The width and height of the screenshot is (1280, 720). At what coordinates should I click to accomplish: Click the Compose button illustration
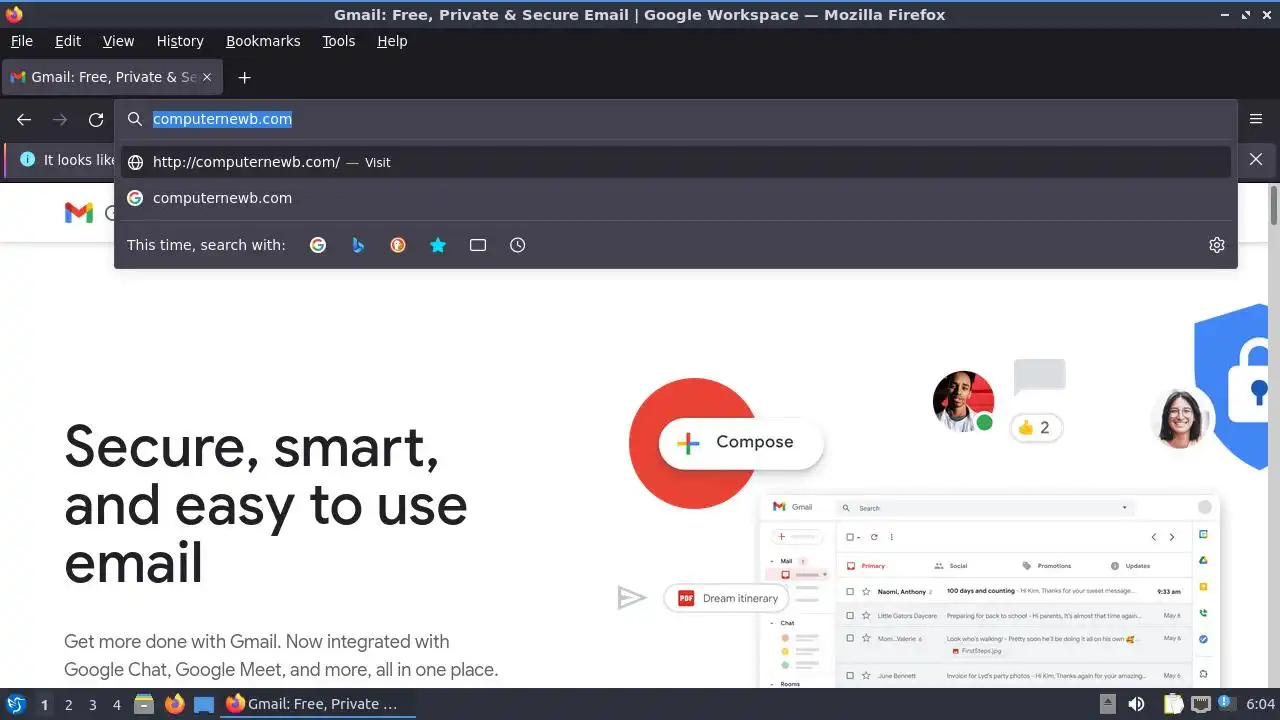[x=740, y=442]
